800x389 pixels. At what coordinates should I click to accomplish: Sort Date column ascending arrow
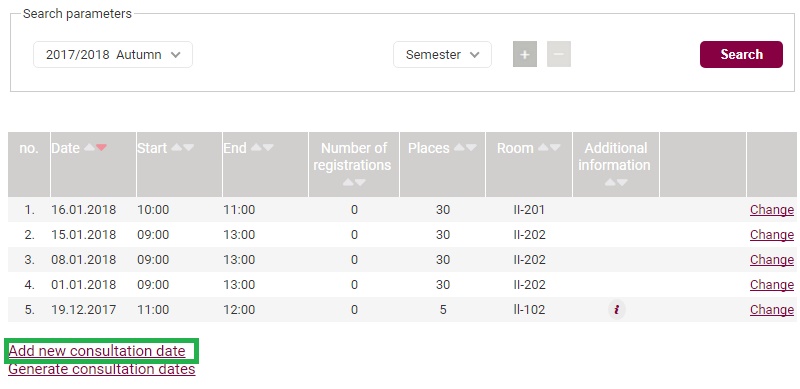(x=90, y=148)
